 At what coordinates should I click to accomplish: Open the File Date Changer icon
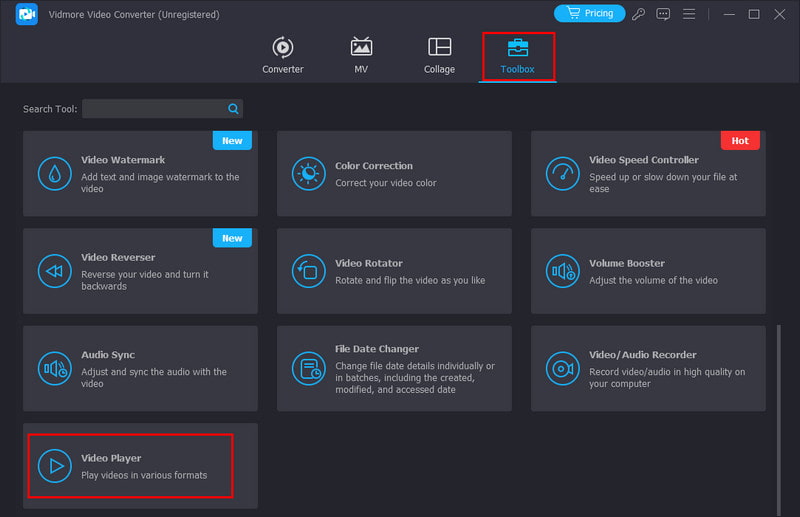click(308, 369)
